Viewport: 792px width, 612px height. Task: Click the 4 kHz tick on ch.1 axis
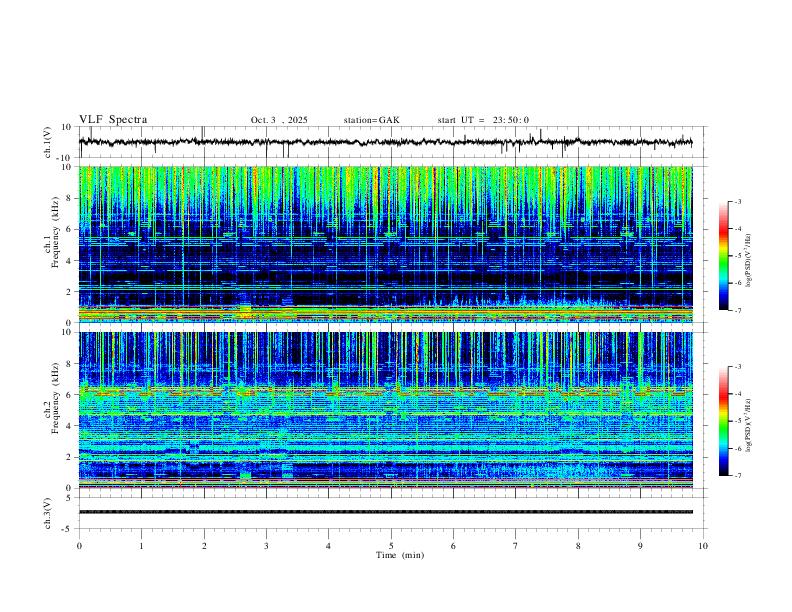[69, 261]
